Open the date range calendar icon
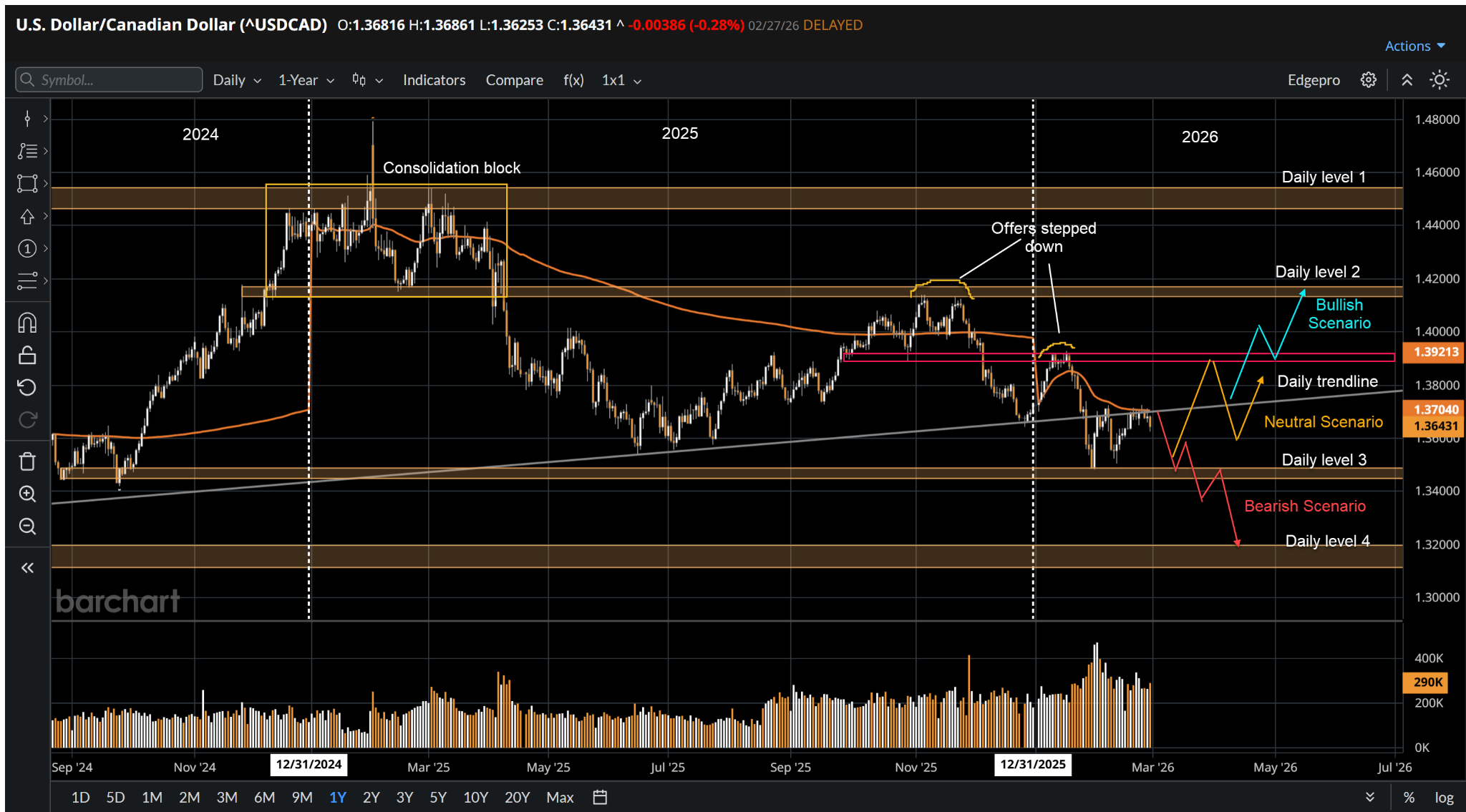1466x812 pixels. (600, 797)
